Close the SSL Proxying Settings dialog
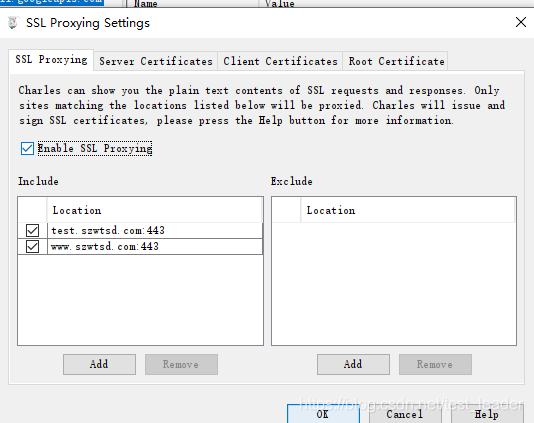534x423 pixels. tap(521, 22)
